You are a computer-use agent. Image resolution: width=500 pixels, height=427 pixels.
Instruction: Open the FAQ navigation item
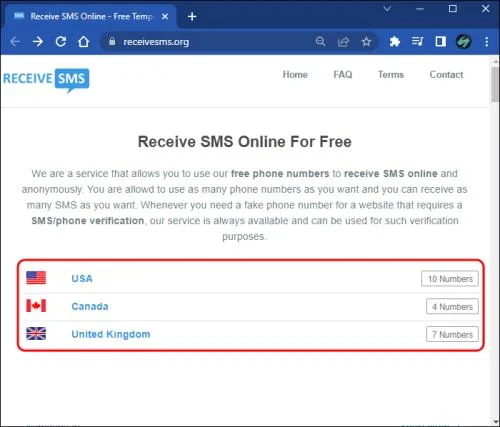click(343, 74)
